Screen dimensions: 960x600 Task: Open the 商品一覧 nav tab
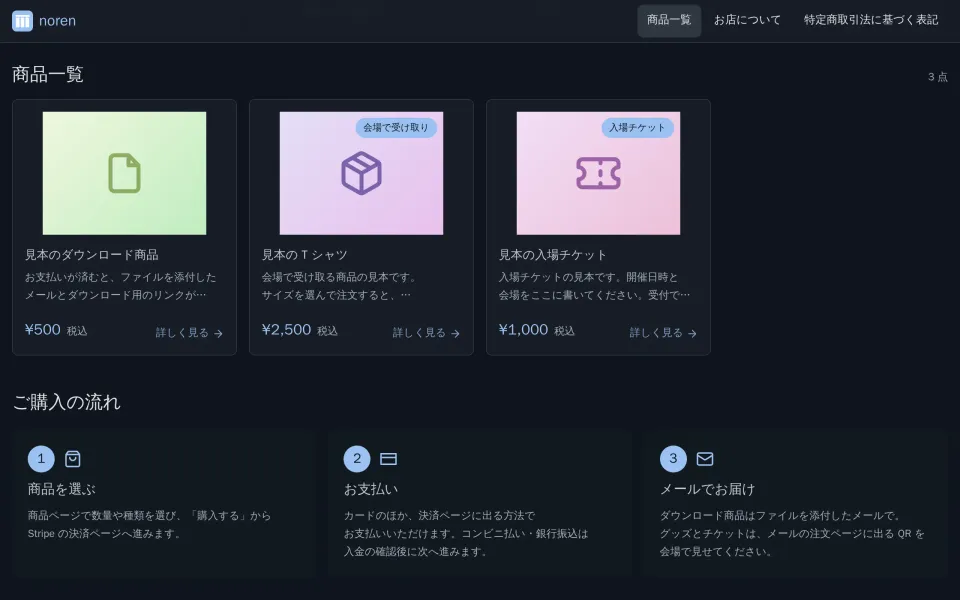pyautogui.click(x=669, y=20)
